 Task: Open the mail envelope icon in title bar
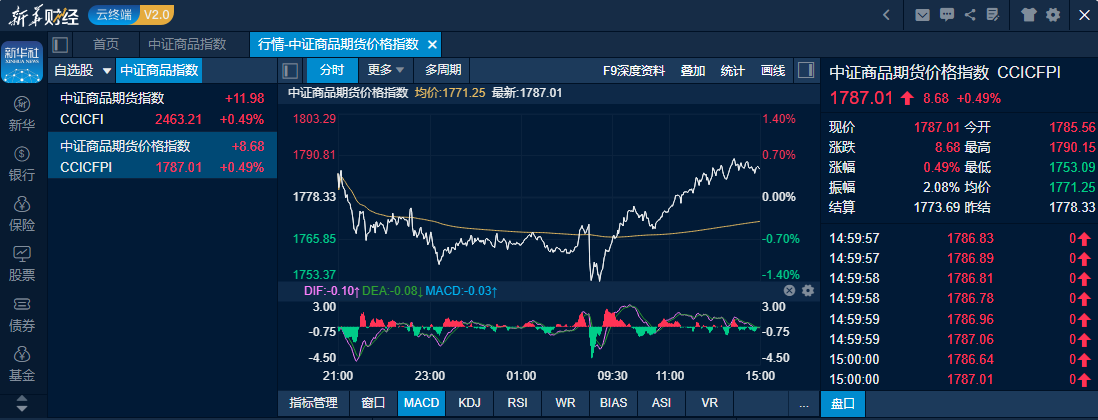click(x=921, y=15)
